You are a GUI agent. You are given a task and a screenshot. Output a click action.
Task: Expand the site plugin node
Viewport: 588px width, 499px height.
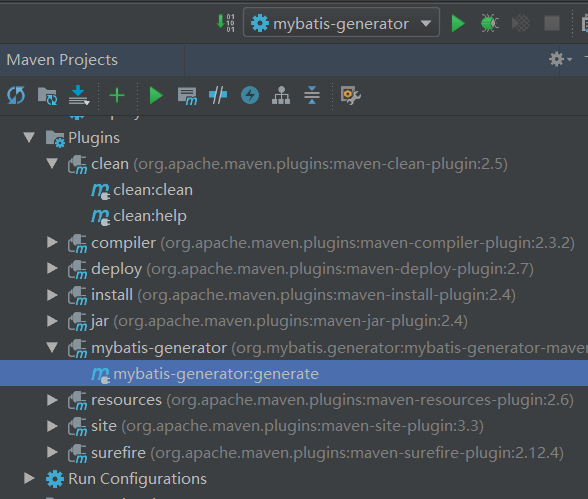(x=52, y=426)
